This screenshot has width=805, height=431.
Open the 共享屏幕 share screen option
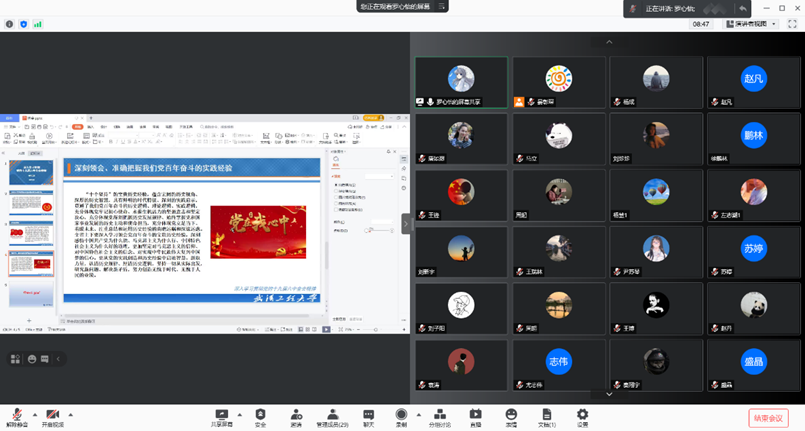(223, 414)
